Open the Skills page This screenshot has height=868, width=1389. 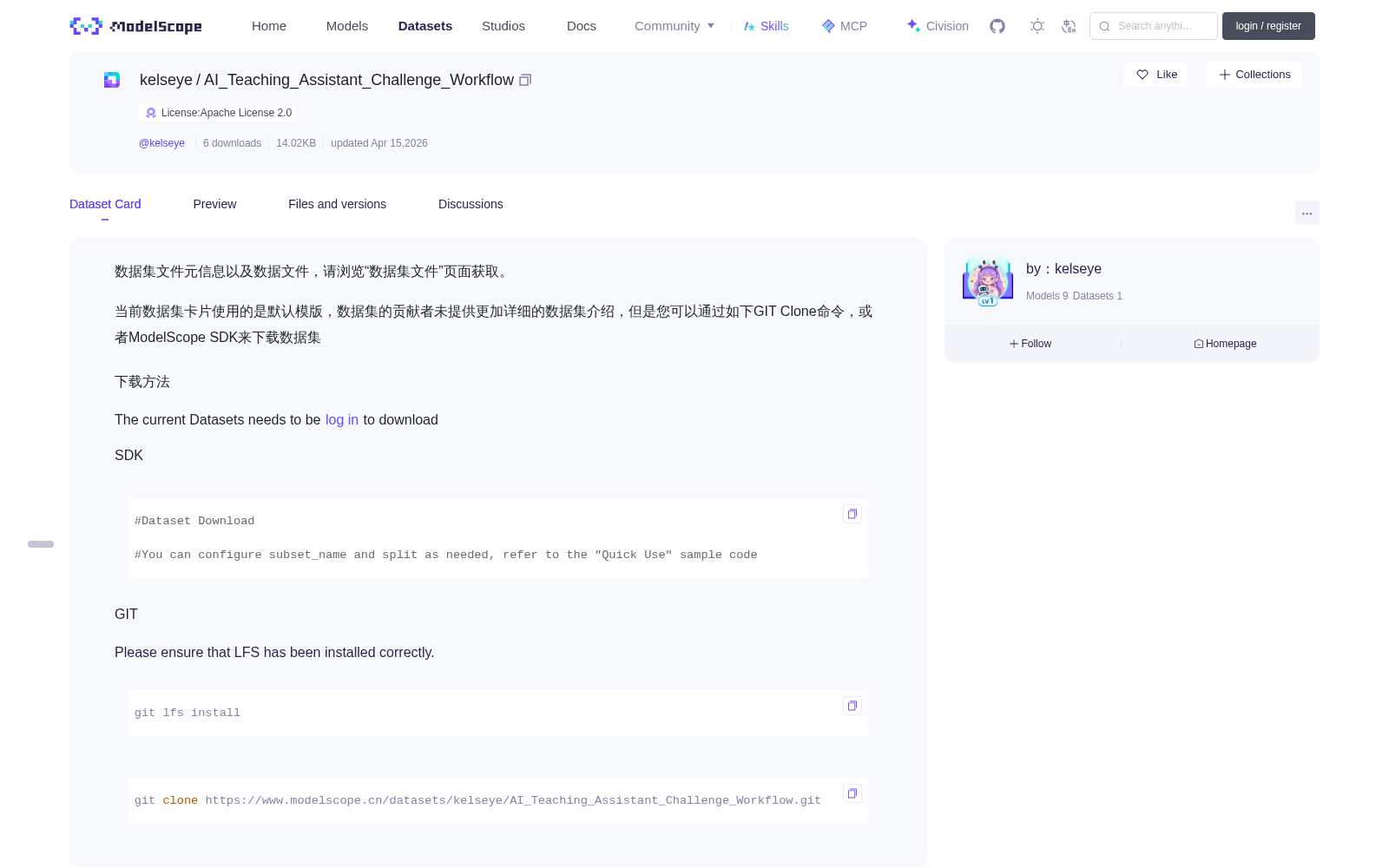pos(767,26)
